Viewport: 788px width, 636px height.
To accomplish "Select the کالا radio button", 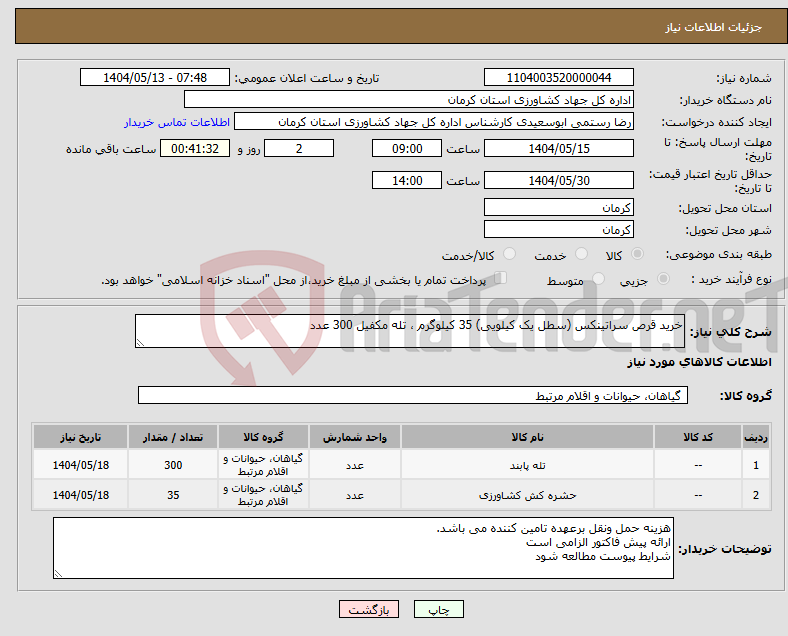I will 637,254.
